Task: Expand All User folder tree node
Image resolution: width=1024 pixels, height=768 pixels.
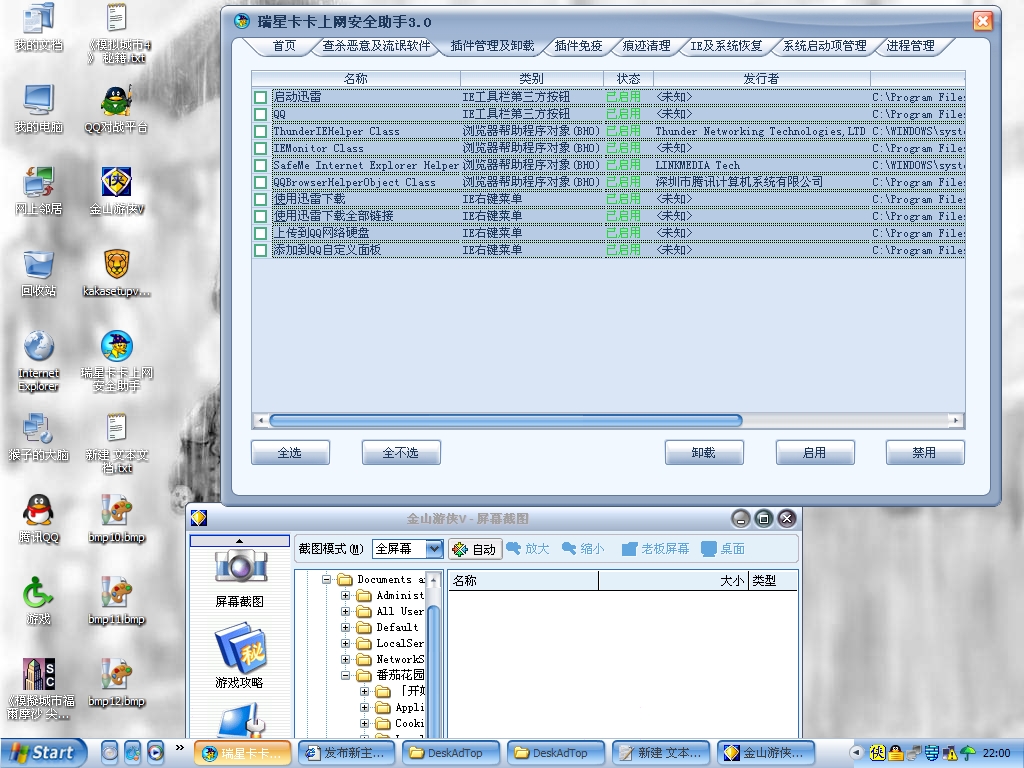Action: 345,611
